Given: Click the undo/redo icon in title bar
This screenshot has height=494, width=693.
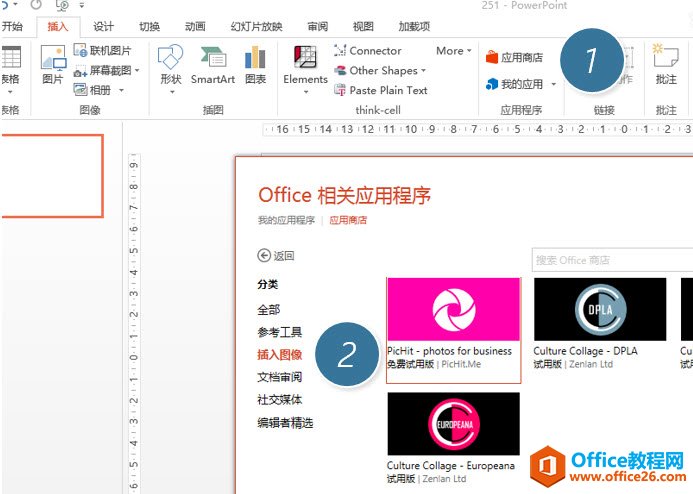Looking at the screenshot, I should click(x=36, y=5).
